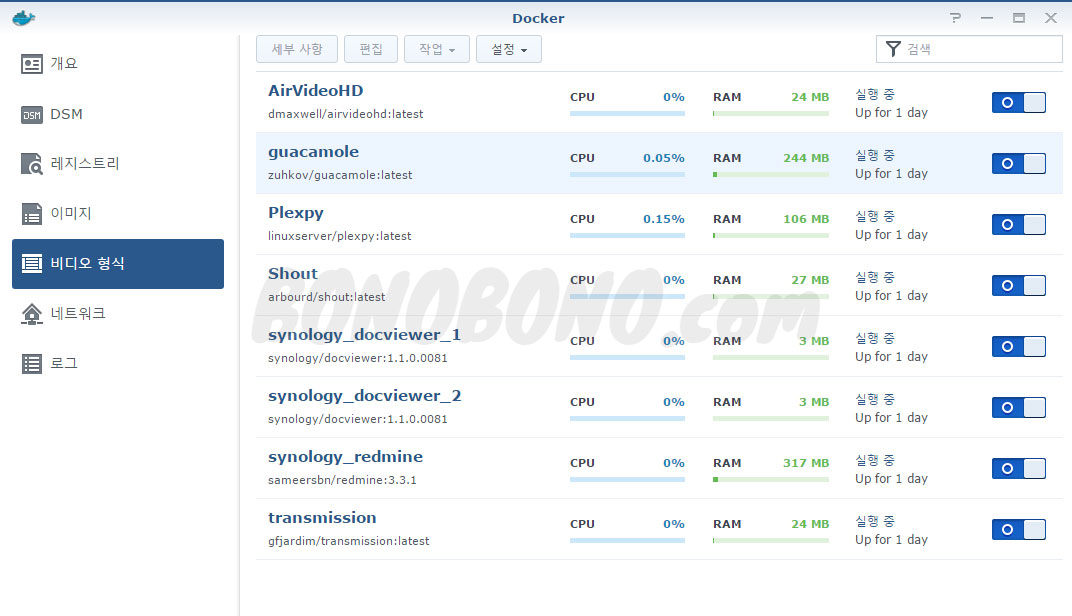Click transmission's Up for 1 day status
1072x616 pixels.
pos(891,539)
